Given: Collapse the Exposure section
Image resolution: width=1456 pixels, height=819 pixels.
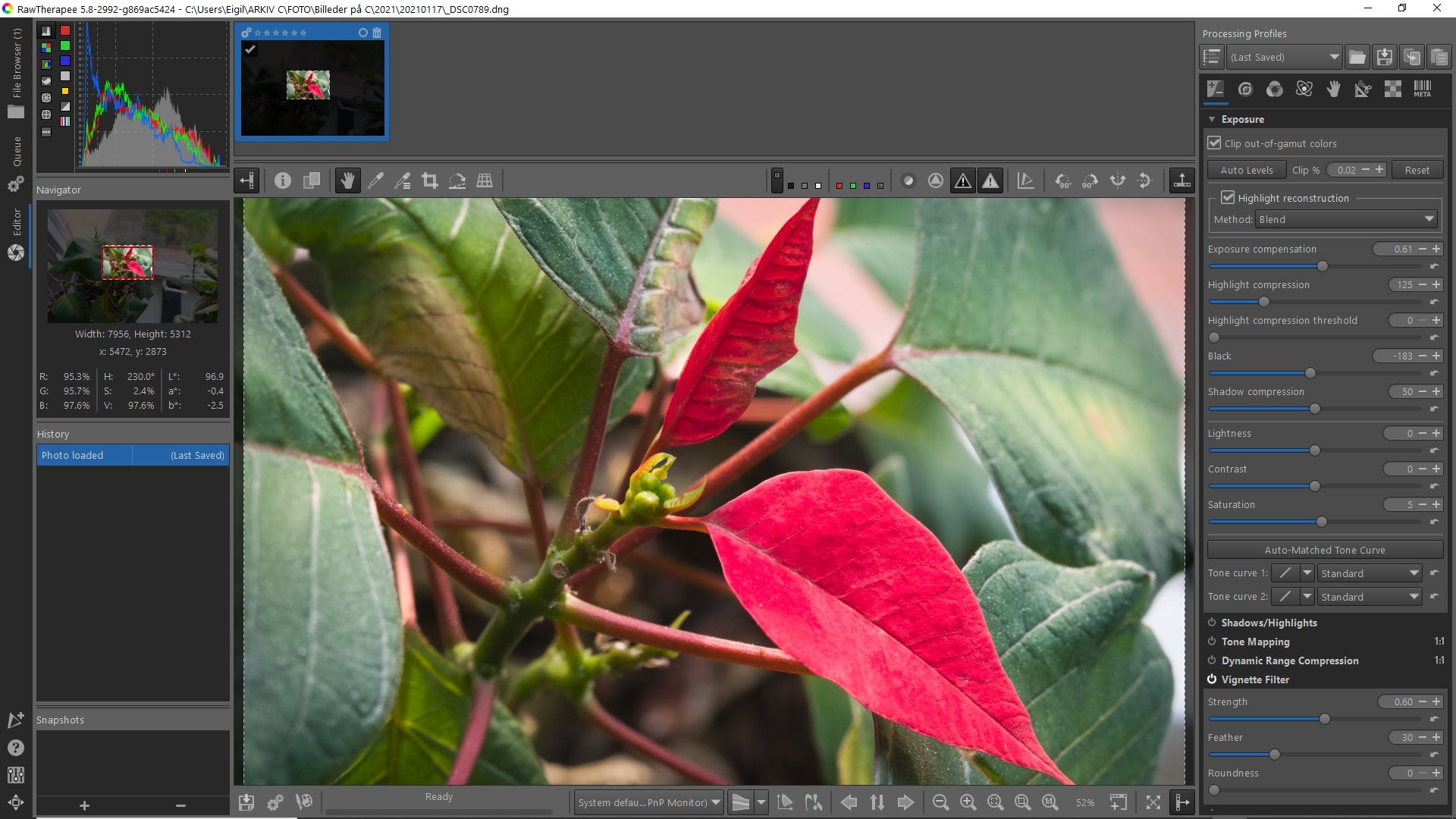Looking at the screenshot, I should [1212, 119].
